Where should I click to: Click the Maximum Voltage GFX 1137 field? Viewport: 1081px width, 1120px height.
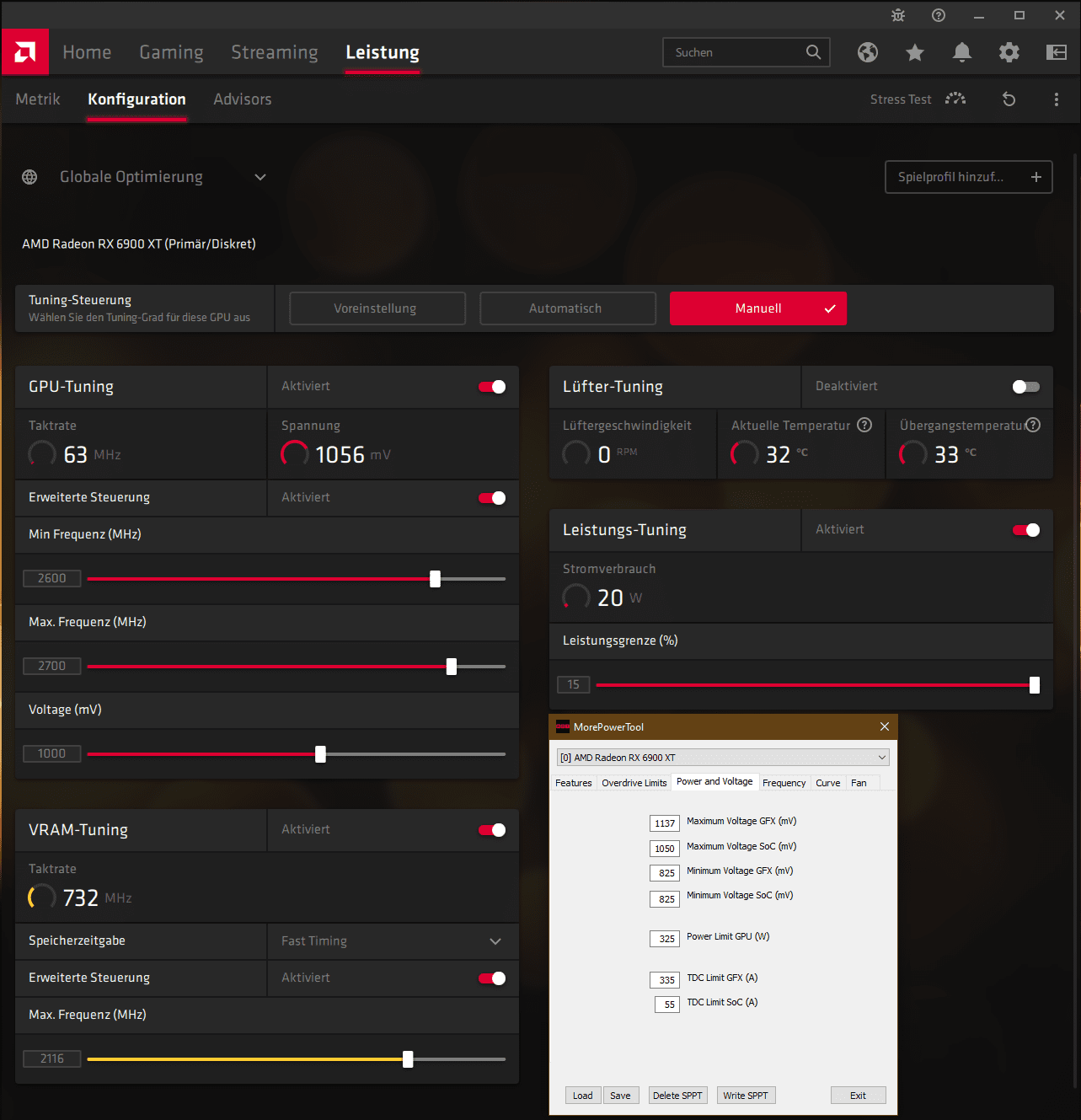665,823
